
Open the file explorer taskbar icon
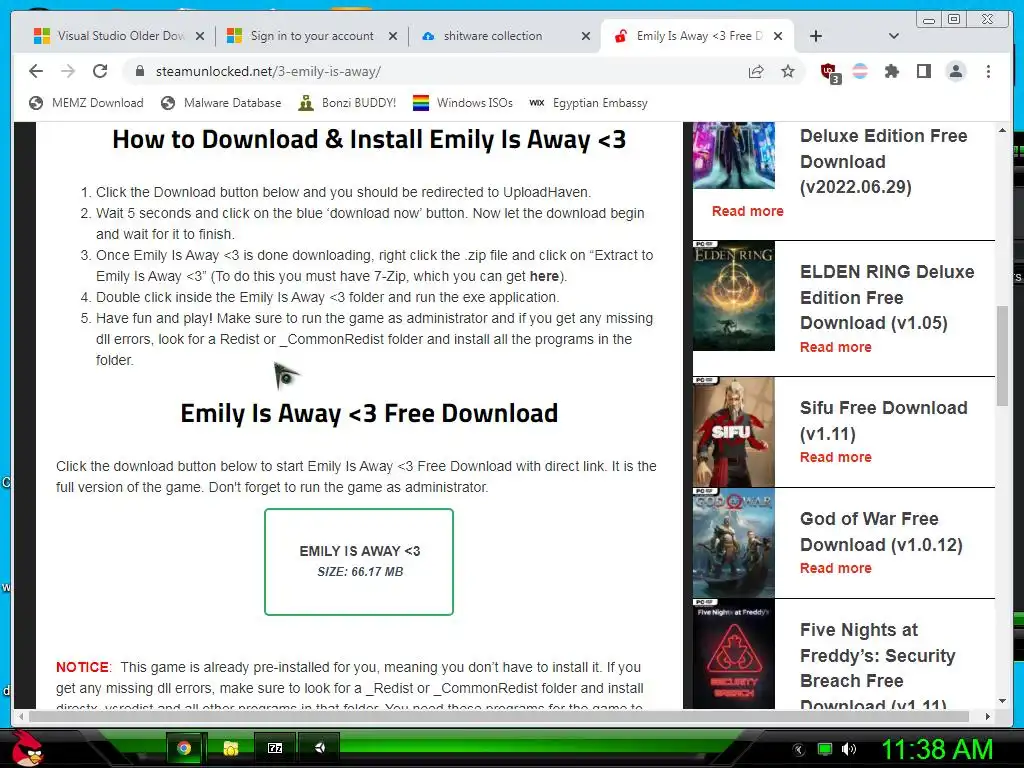(x=230, y=748)
